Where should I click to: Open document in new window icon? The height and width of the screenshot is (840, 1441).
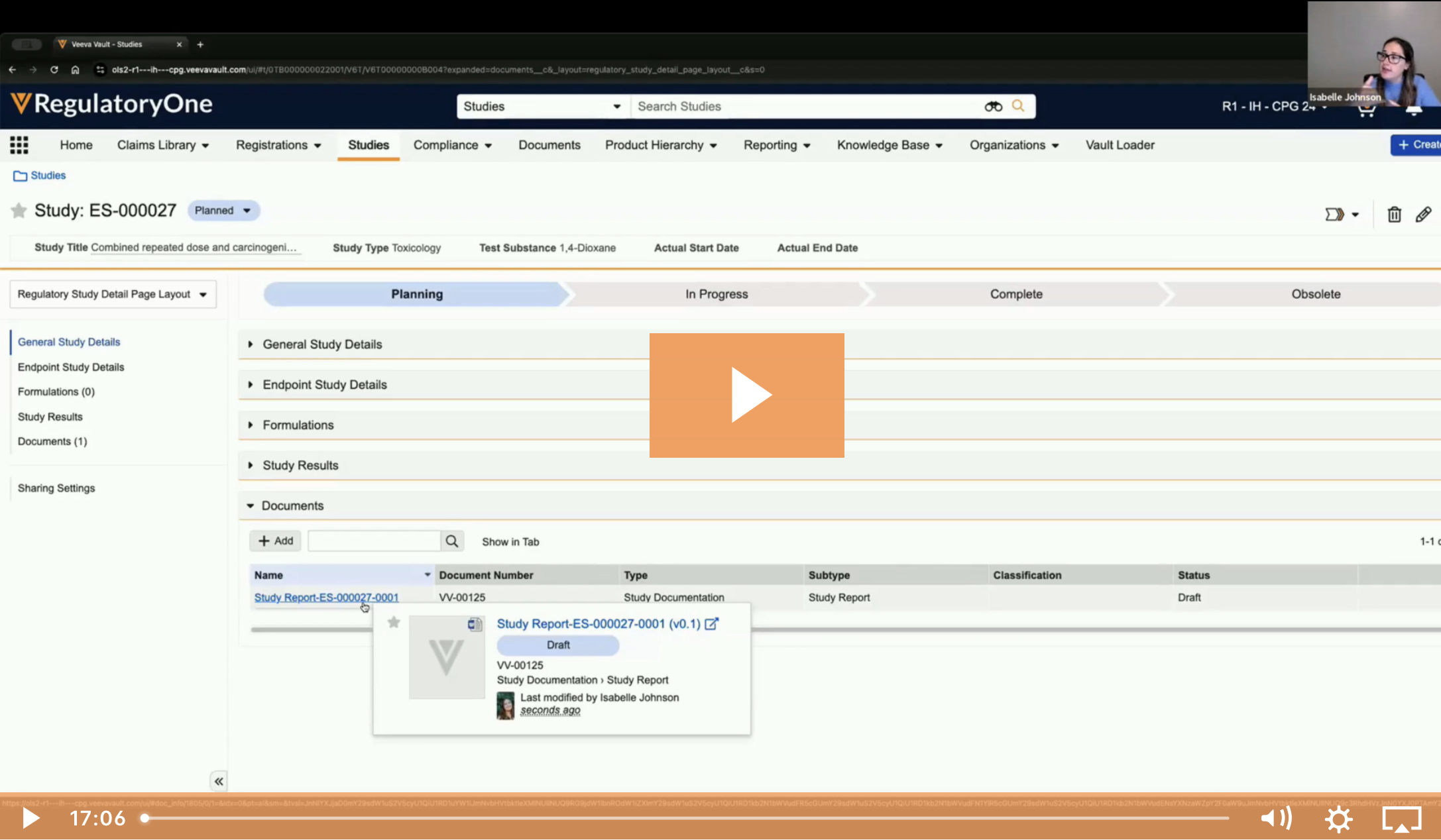coord(711,624)
